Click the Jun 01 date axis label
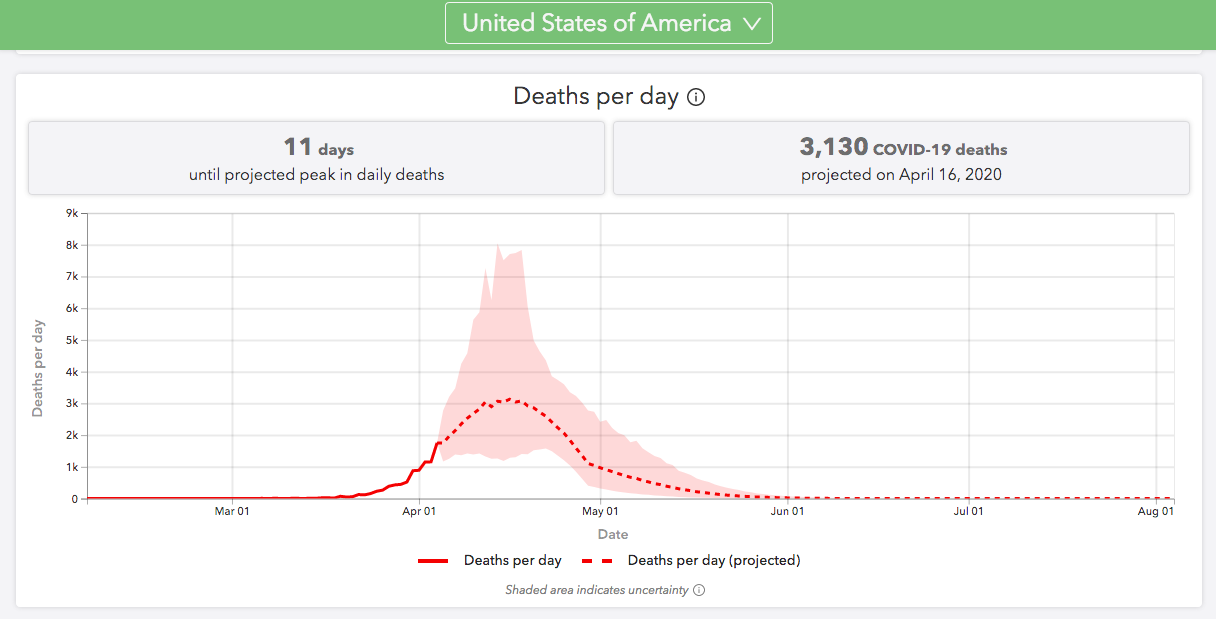Viewport: 1216px width, 619px height. 788,512
